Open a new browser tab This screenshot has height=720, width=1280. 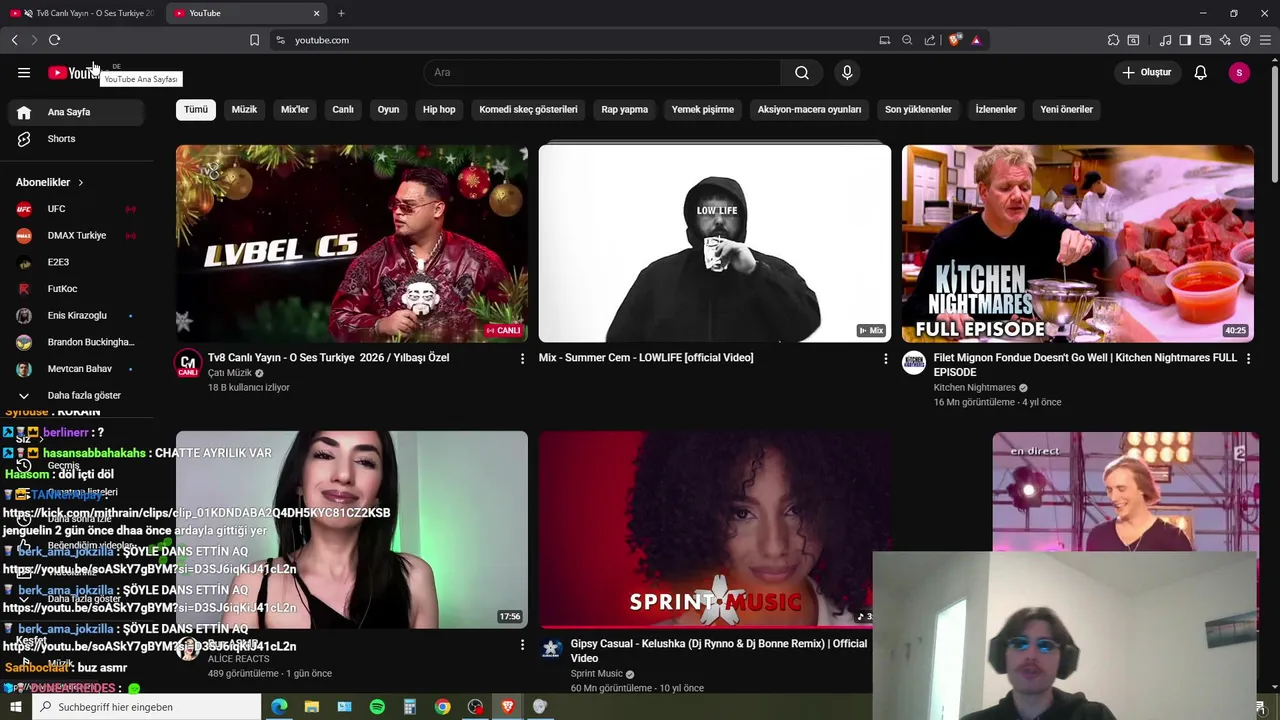pos(341,13)
